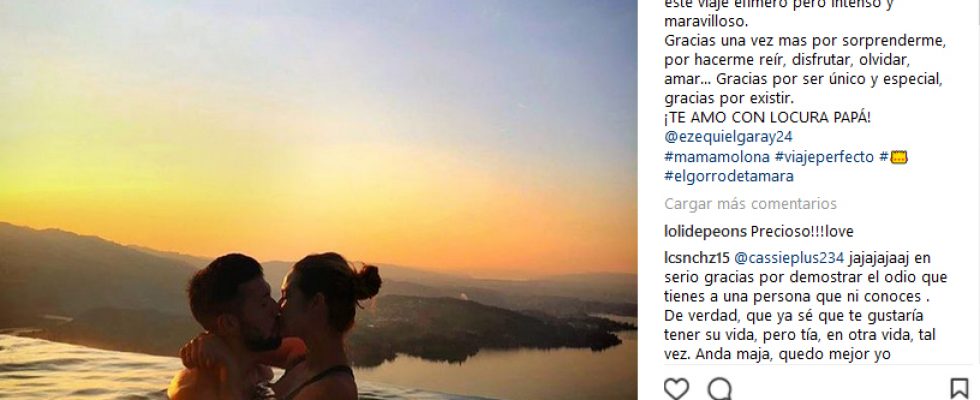The width and height of the screenshot is (980, 400).
Task: Click the TE AMO CON LOCURA PAPÁ caption line
Action: click(767, 118)
